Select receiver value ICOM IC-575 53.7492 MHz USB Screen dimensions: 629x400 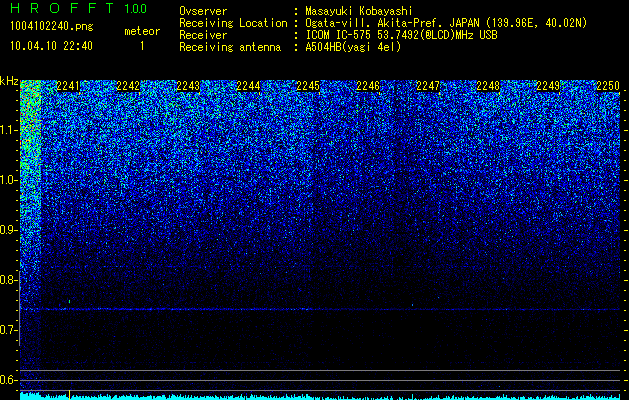(x=401, y=35)
